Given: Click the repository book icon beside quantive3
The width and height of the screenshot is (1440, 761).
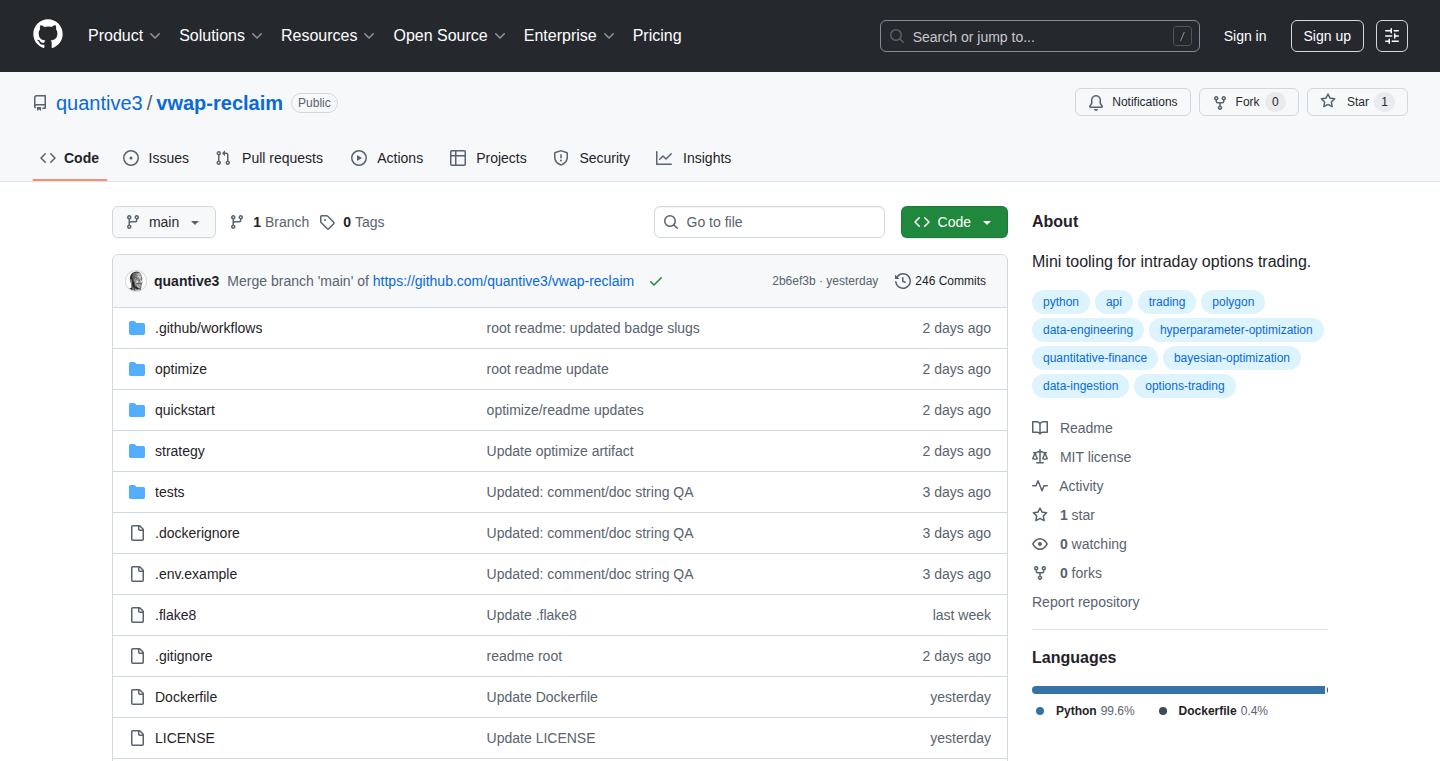Looking at the screenshot, I should pos(40,103).
